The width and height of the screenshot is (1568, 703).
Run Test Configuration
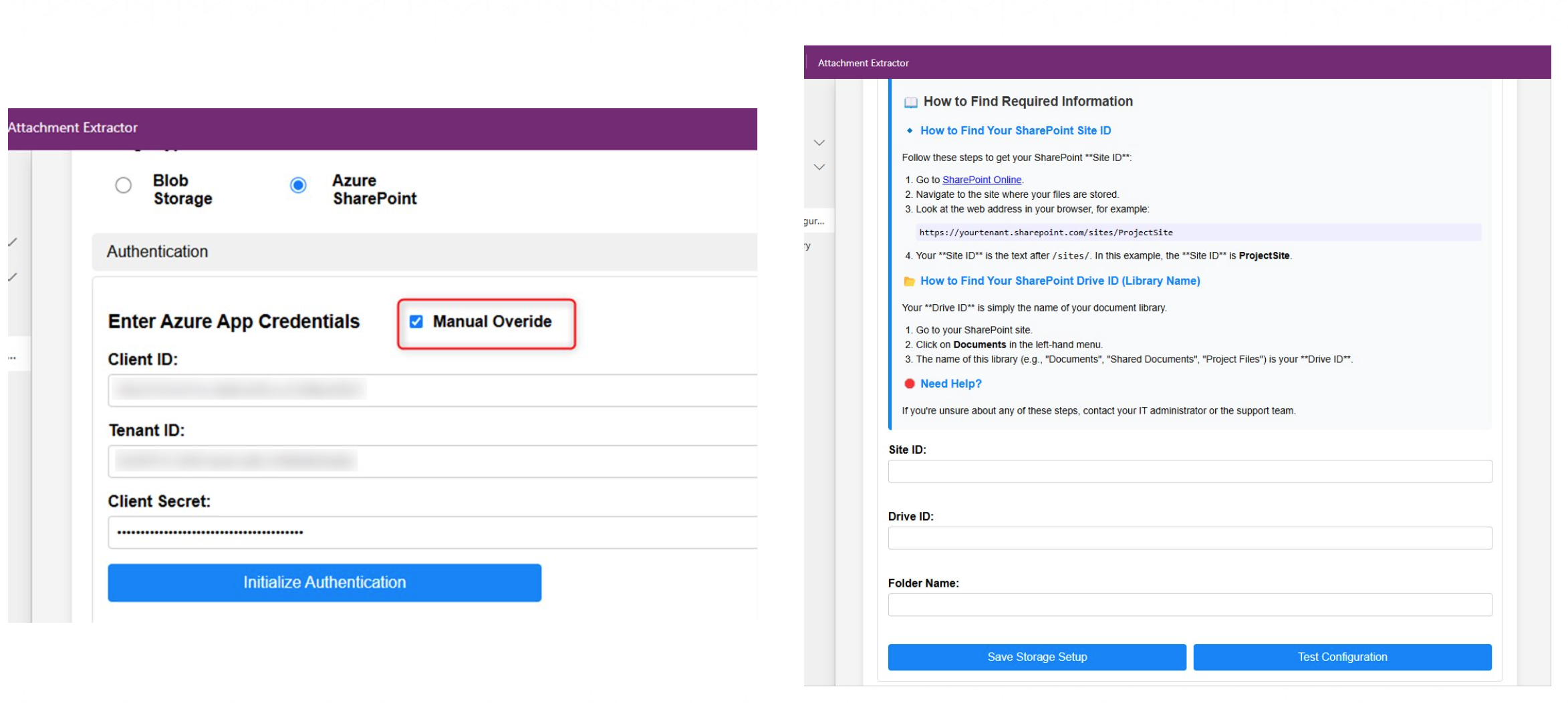point(1342,658)
